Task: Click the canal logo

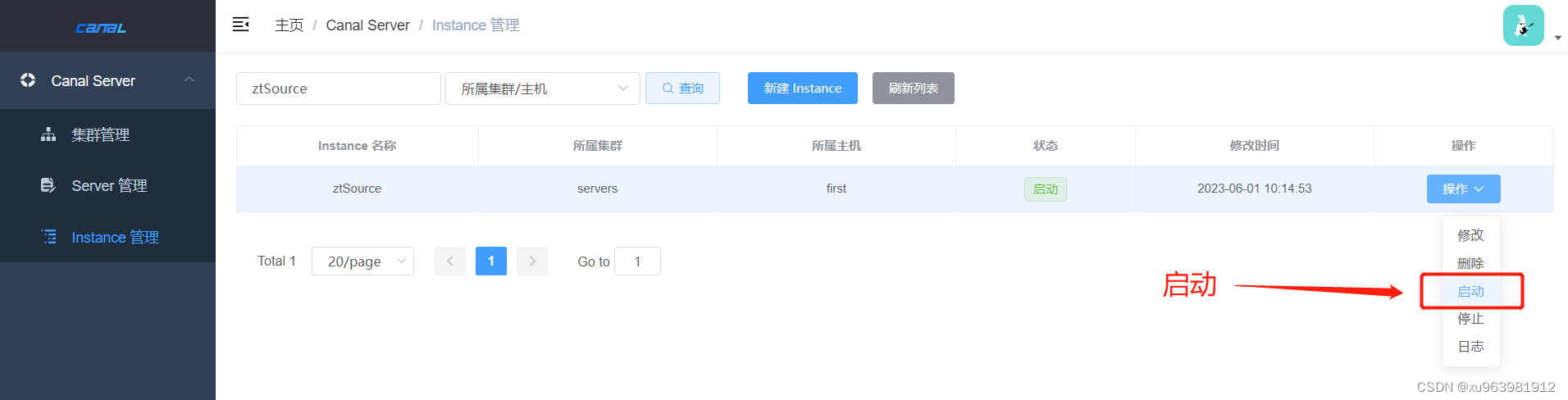Action: click(x=101, y=28)
